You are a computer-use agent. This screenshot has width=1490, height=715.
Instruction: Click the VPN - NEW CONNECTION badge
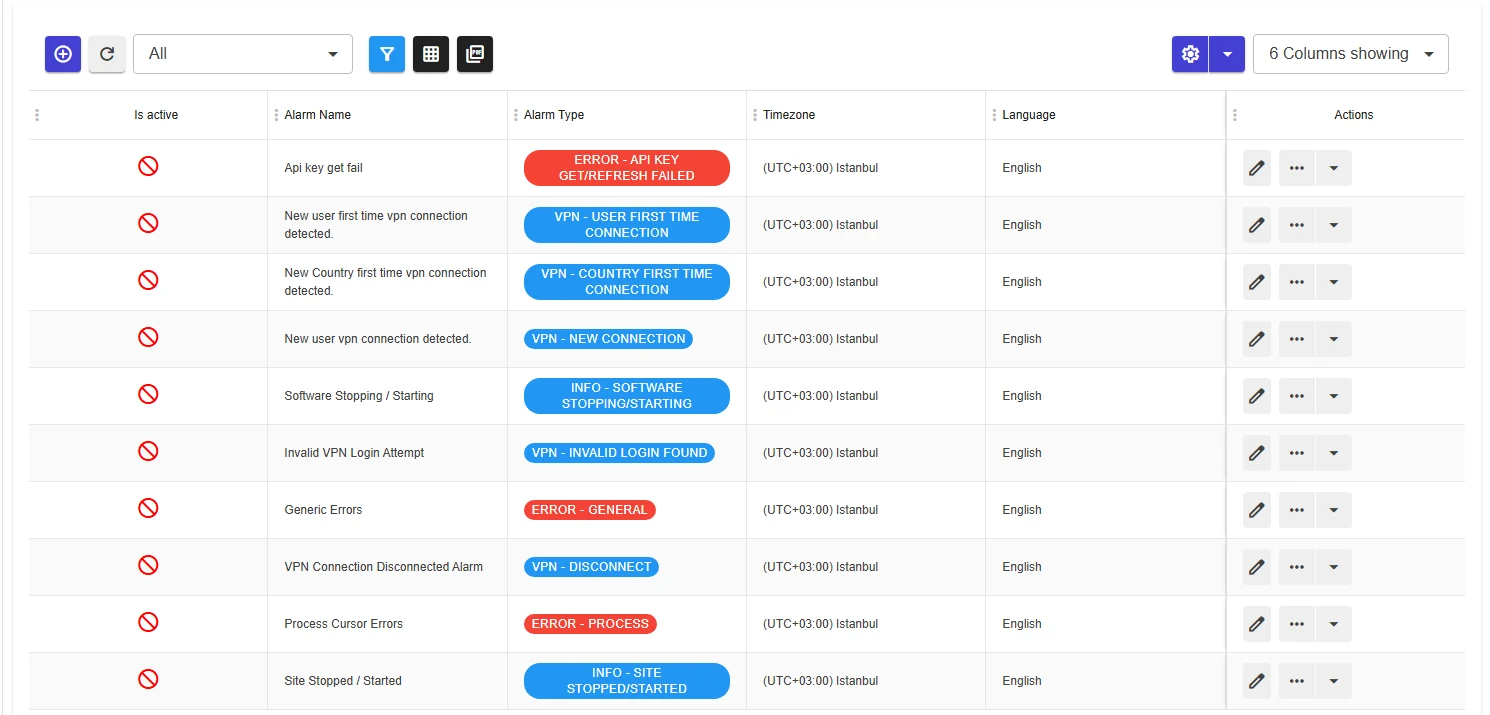coord(608,339)
